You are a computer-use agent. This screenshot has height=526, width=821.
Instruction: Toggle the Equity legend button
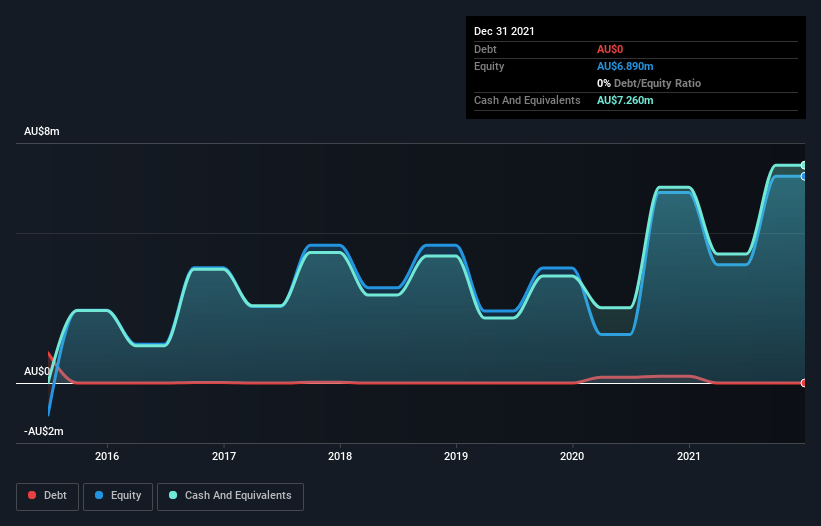tap(118, 496)
